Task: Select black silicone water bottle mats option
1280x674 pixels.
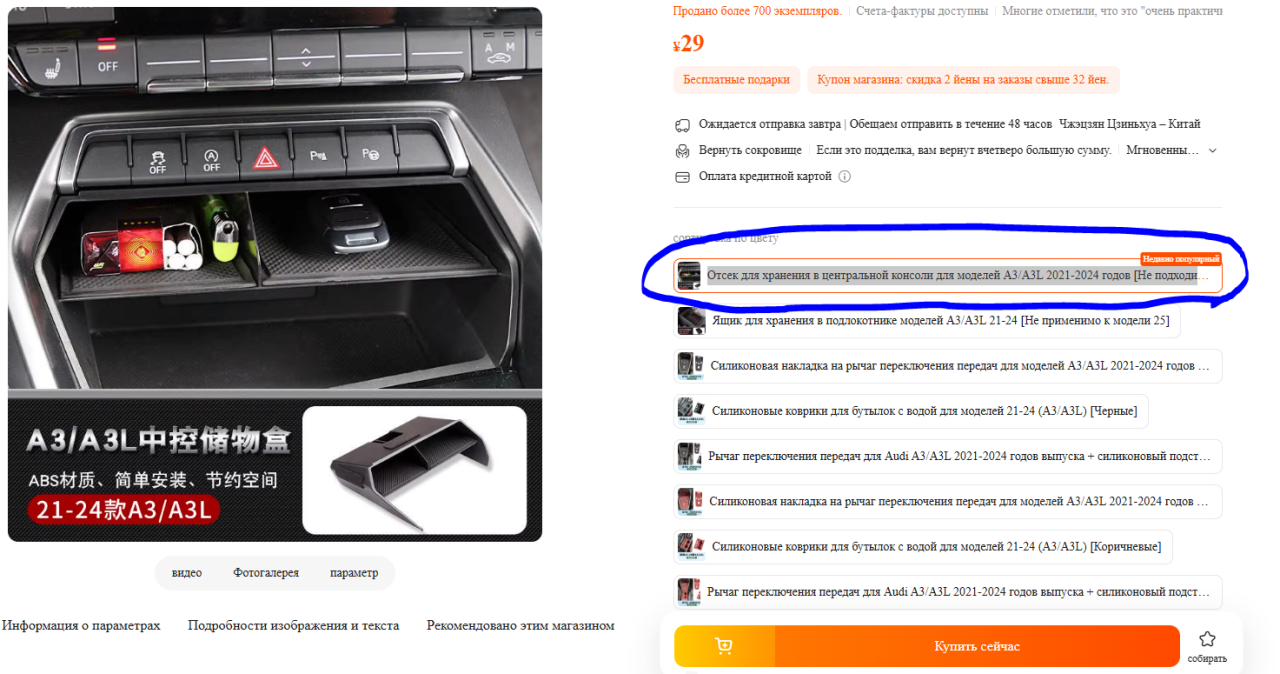Action: (912, 411)
